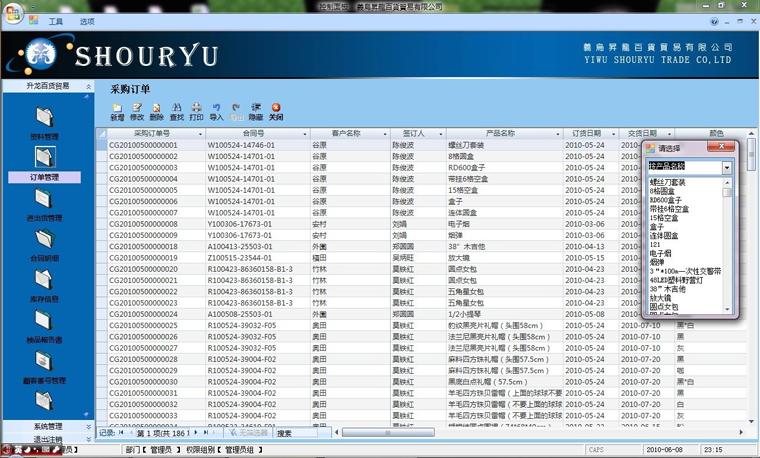Click contract cell Z100515-23544-01

239,258
